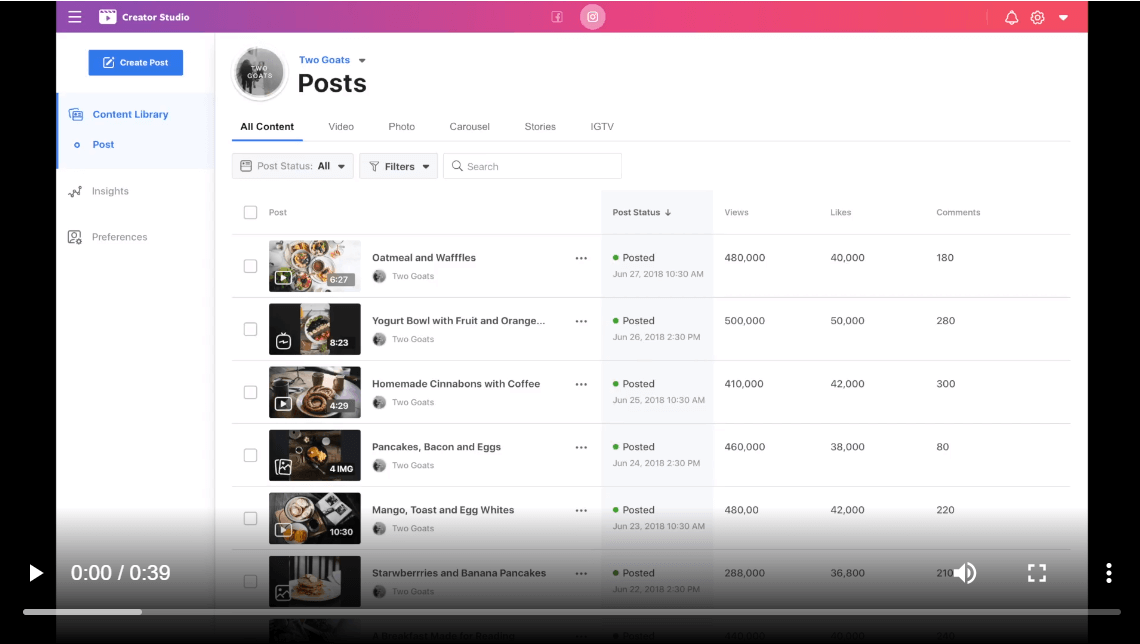This screenshot has height=644, width=1140.
Task: Switch to All Content tab
Action: pos(267,126)
